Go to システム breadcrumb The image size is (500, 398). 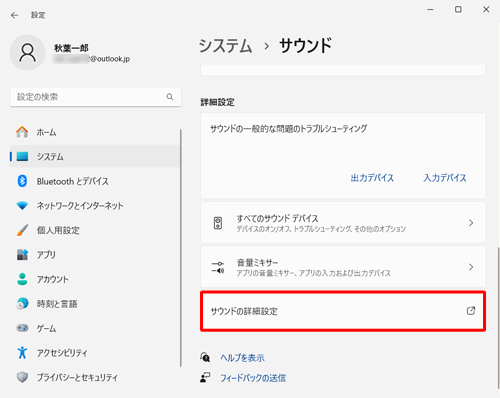click(x=225, y=46)
